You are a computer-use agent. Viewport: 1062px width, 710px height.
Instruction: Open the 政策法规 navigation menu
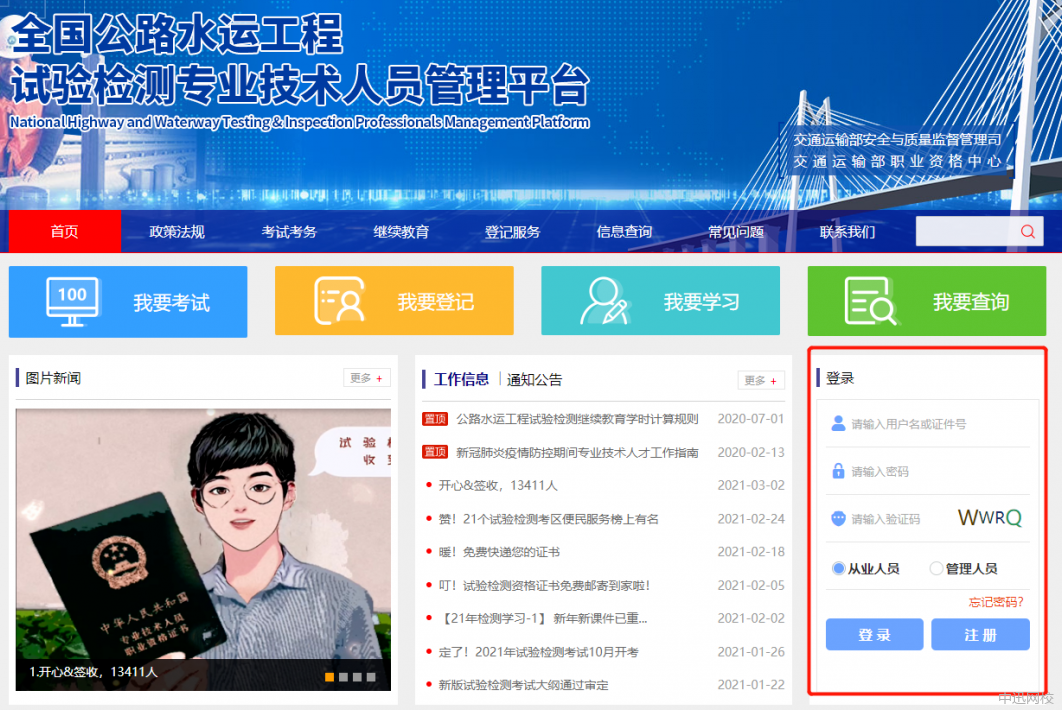point(177,232)
